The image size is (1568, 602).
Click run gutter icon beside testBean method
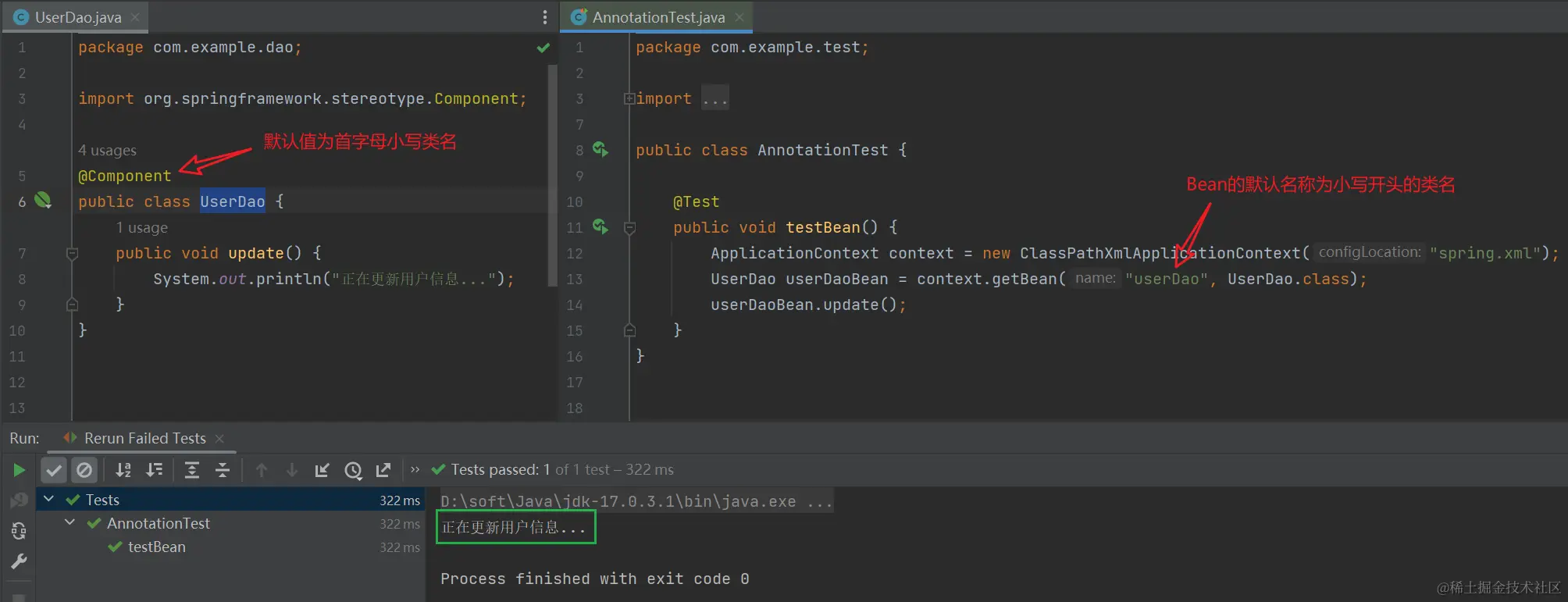coord(600,226)
